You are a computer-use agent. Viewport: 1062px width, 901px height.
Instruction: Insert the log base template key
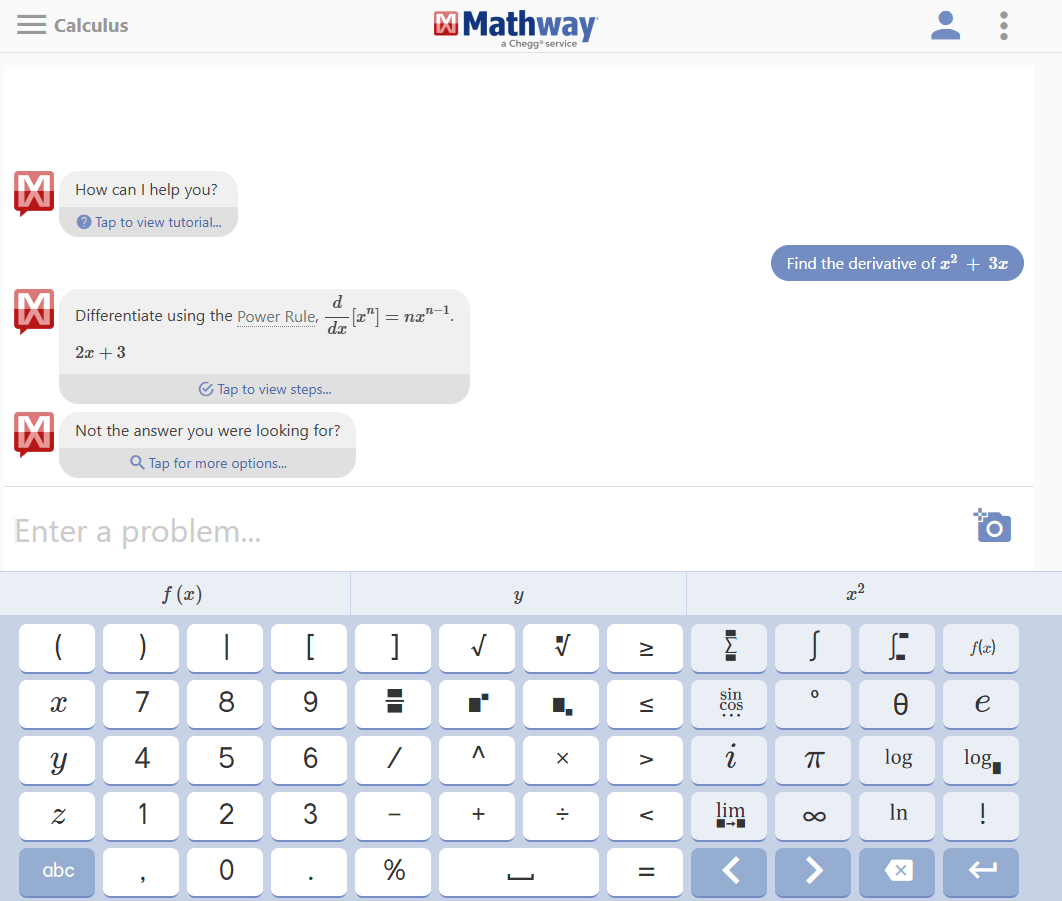point(981,759)
